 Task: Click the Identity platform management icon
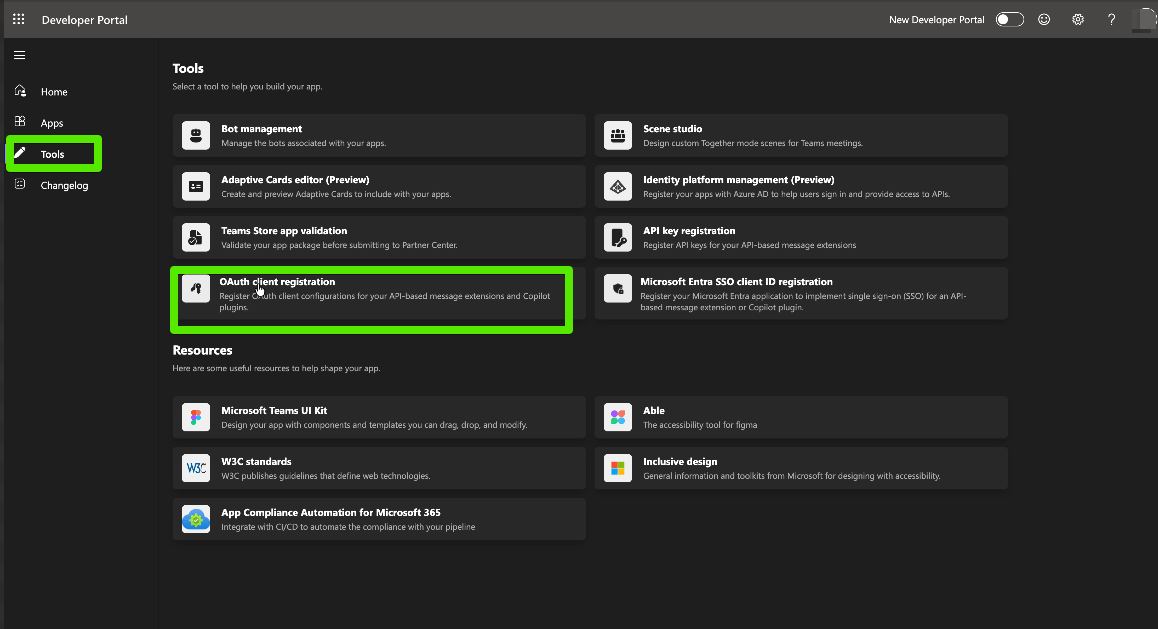click(617, 186)
